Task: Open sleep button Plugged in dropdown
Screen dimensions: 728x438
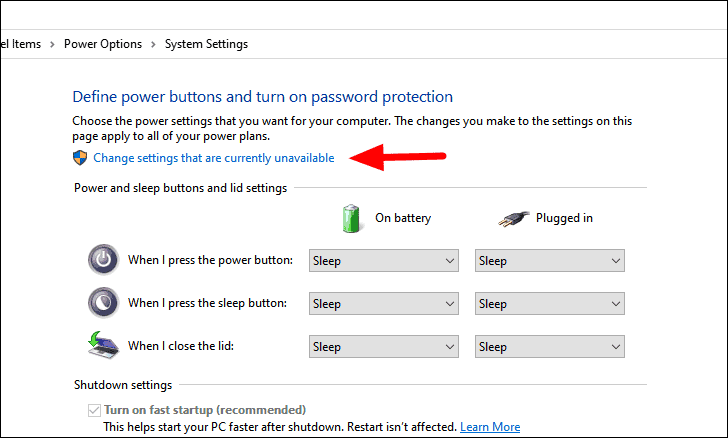Action: tap(549, 304)
